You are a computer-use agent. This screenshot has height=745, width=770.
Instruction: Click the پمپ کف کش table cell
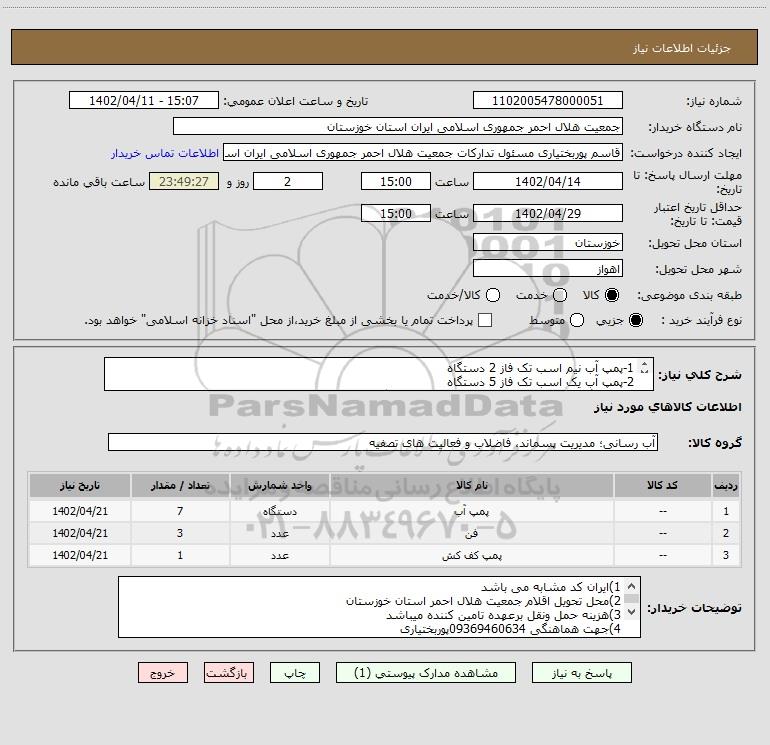(472, 555)
